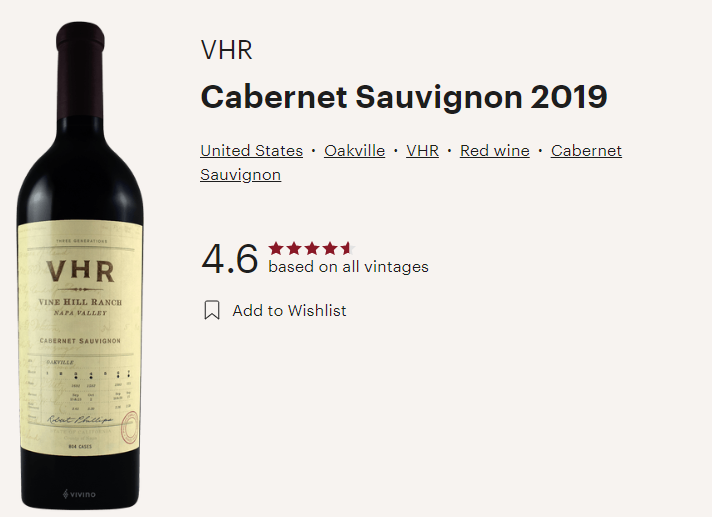Screen dimensions: 712x517
Task: Click the fourth rating star
Action: click(x=329, y=248)
